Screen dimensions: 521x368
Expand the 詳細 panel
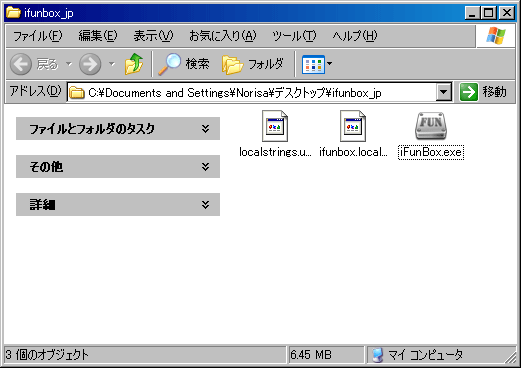pos(118,204)
